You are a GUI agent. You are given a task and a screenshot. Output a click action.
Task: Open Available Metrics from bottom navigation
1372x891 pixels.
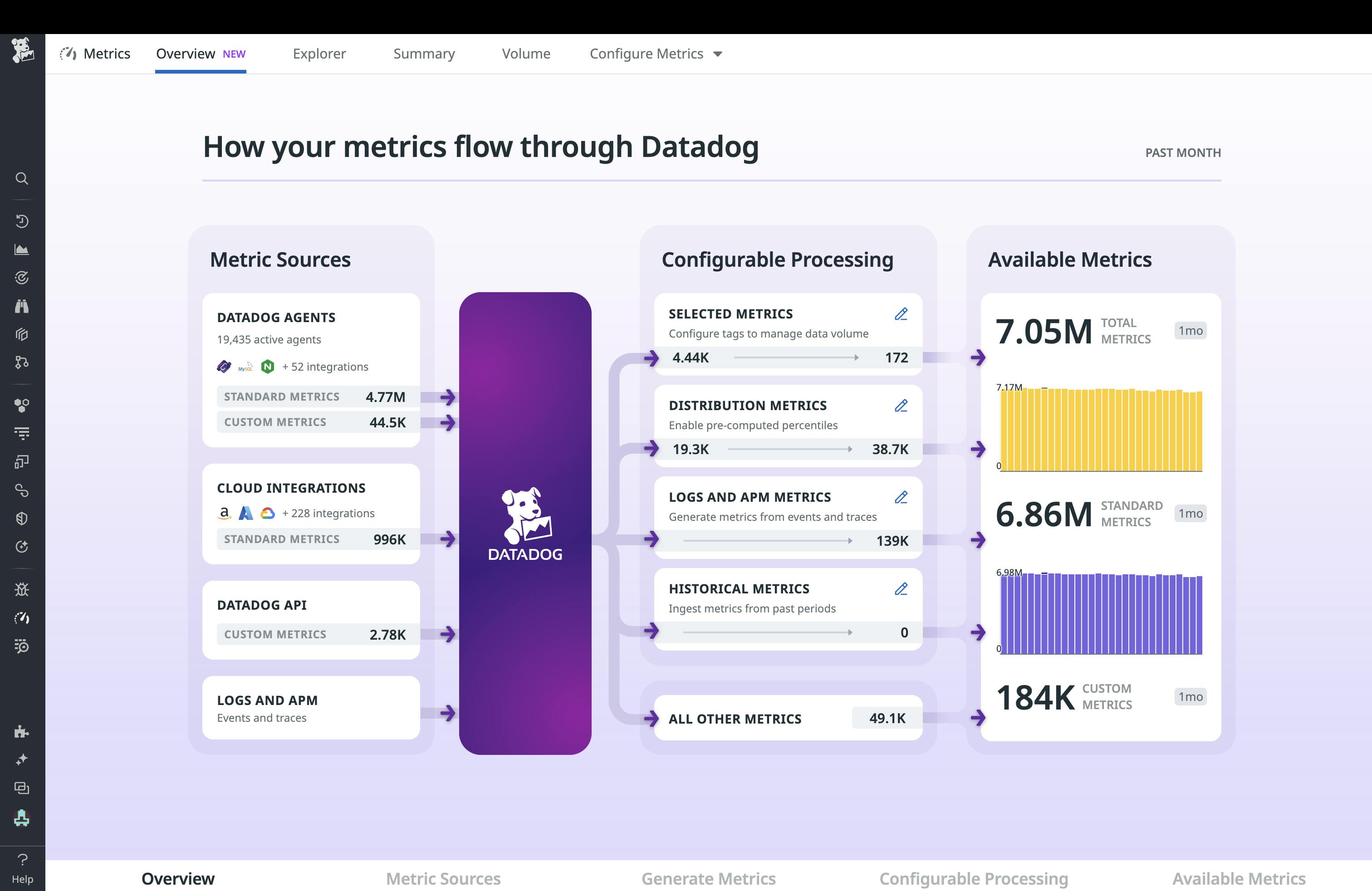[x=1239, y=878]
